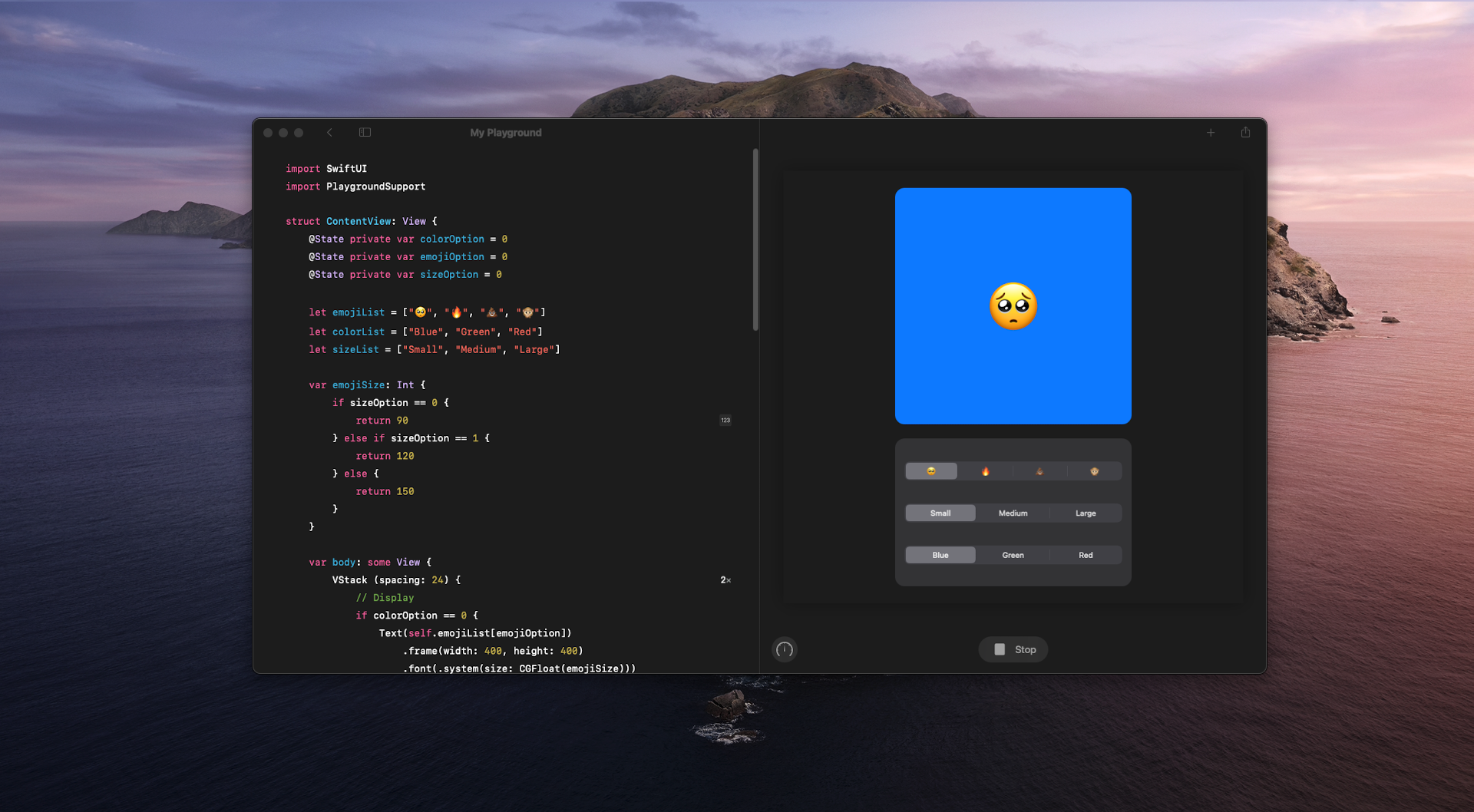Open the execution speed dial control
Image resolution: width=1474 pixels, height=812 pixels.
(784, 649)
